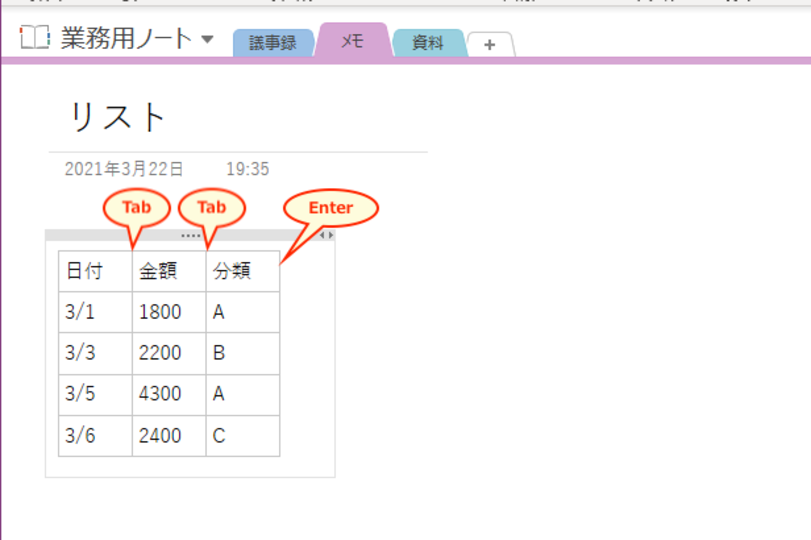811x540 pixels.
Task: Click the cell containing 3/5
Action: [96, 394]
